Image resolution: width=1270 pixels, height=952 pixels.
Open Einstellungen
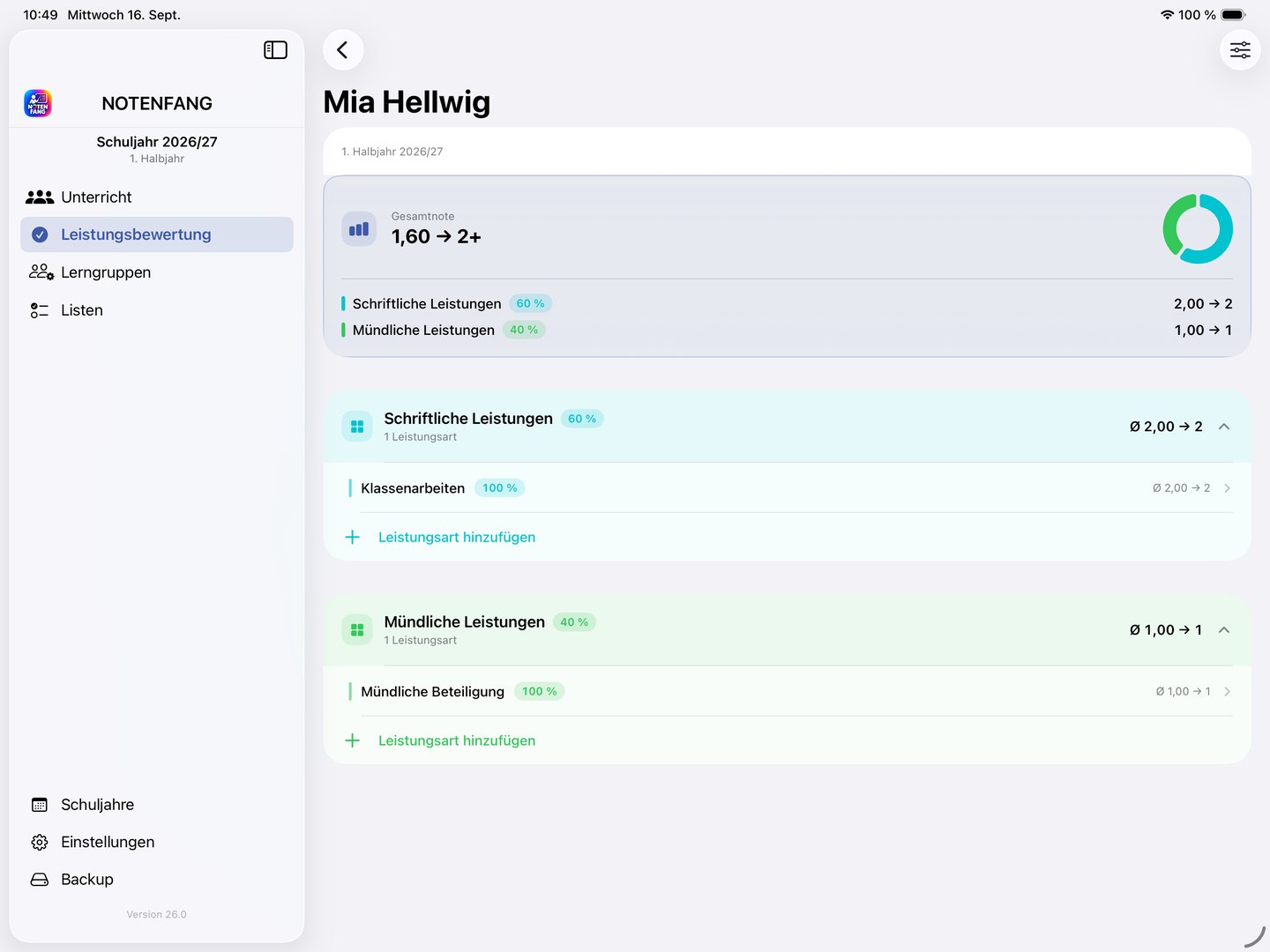pyautogui.click(x=157, y=843)
